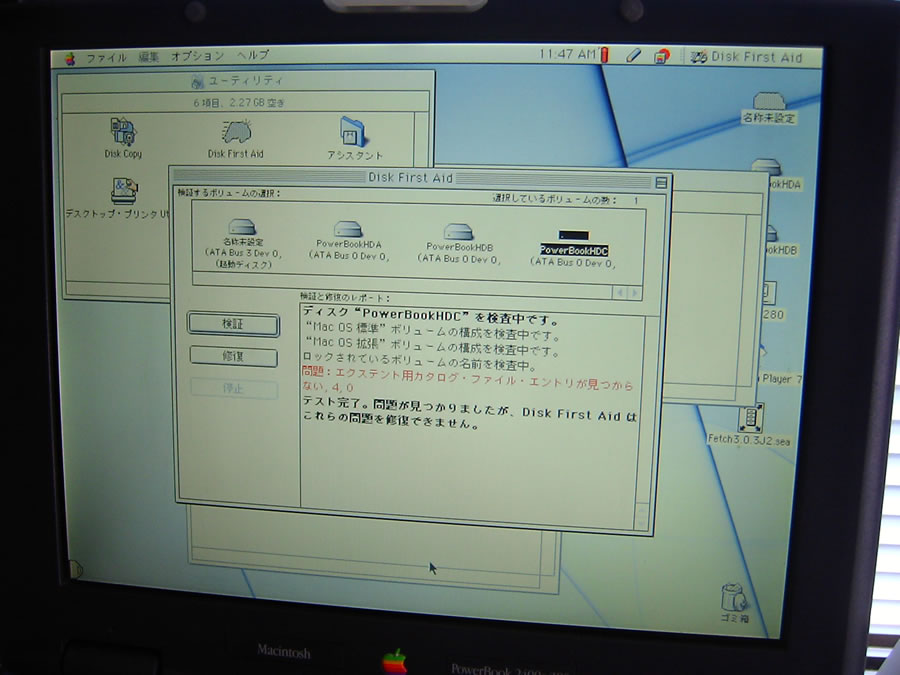Screen dimensions: 900x675
Task: Click the report pane vertical scrollbar
Action: click(645, 422)
